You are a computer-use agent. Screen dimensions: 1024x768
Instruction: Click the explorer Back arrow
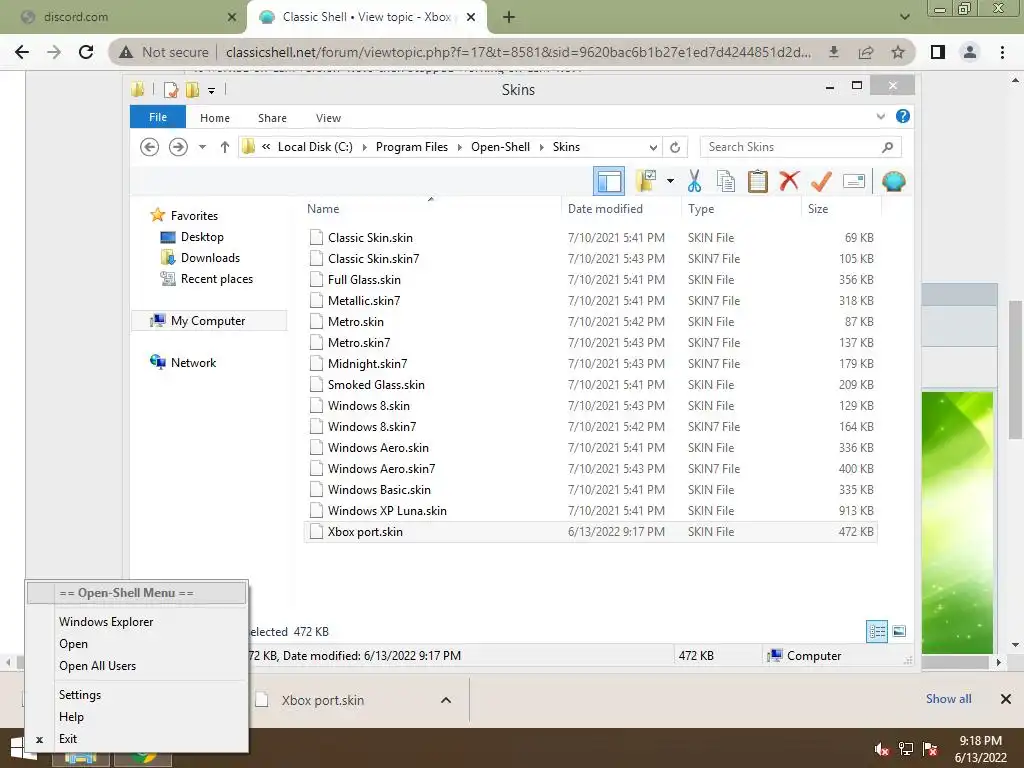[x=150, y=147]
